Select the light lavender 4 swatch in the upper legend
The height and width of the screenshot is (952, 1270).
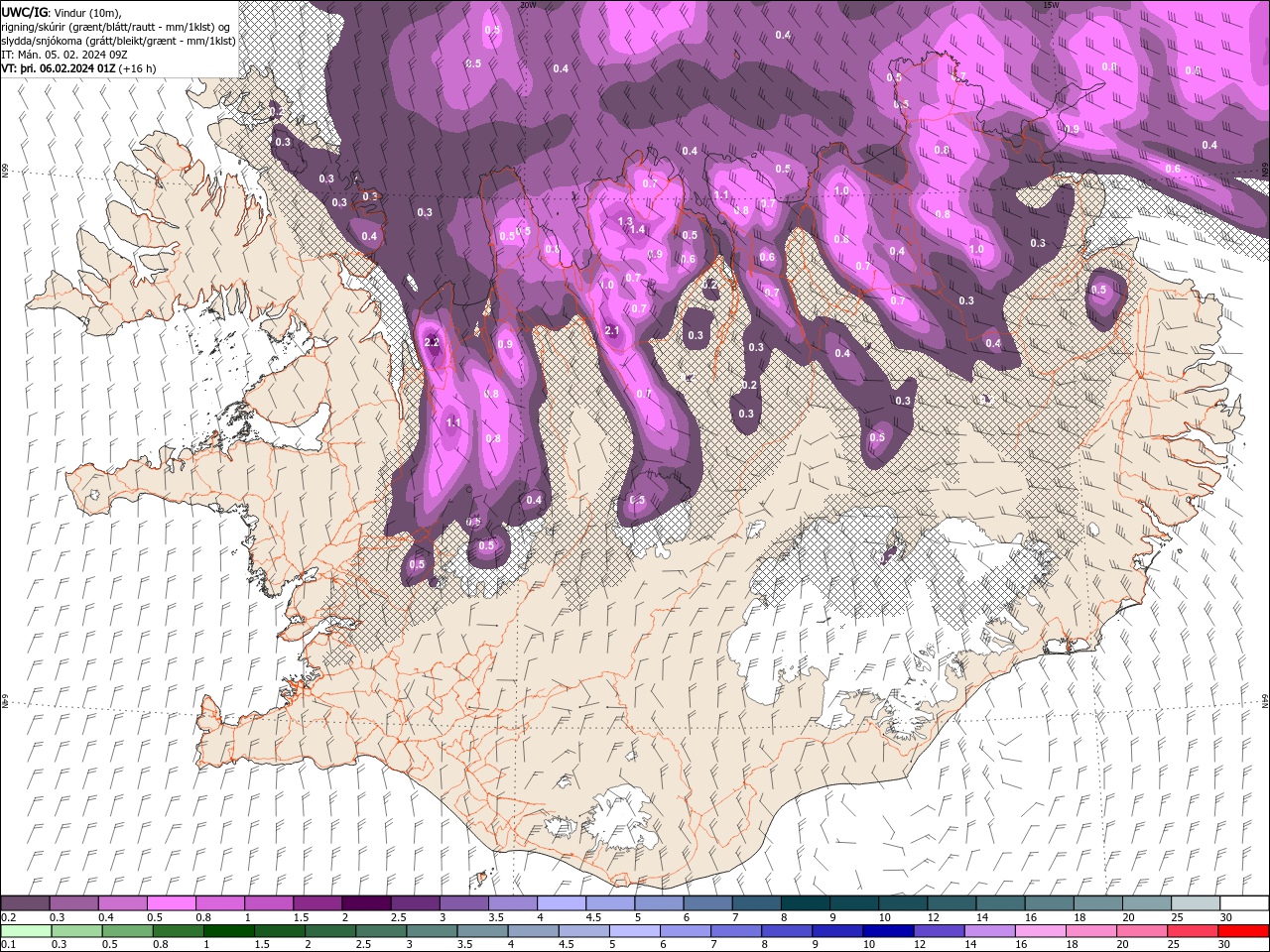561,903
